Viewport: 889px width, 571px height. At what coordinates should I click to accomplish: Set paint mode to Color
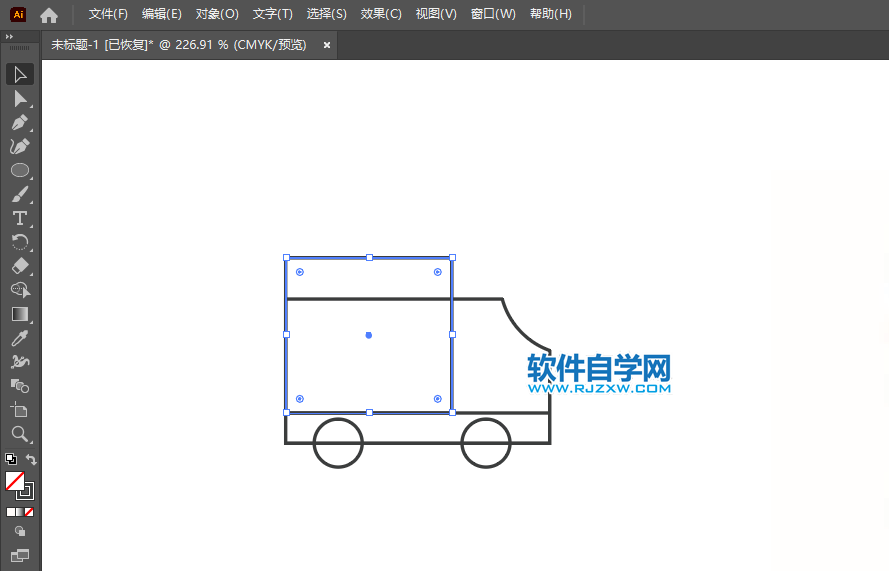point(11,512)
